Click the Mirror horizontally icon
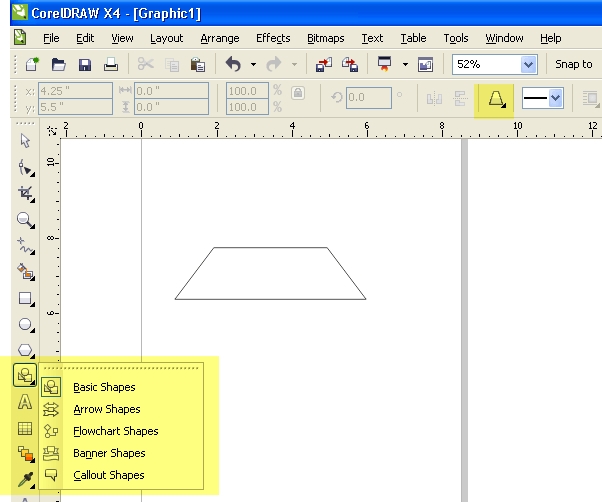 pyautogui.click(x=434, y=99)
